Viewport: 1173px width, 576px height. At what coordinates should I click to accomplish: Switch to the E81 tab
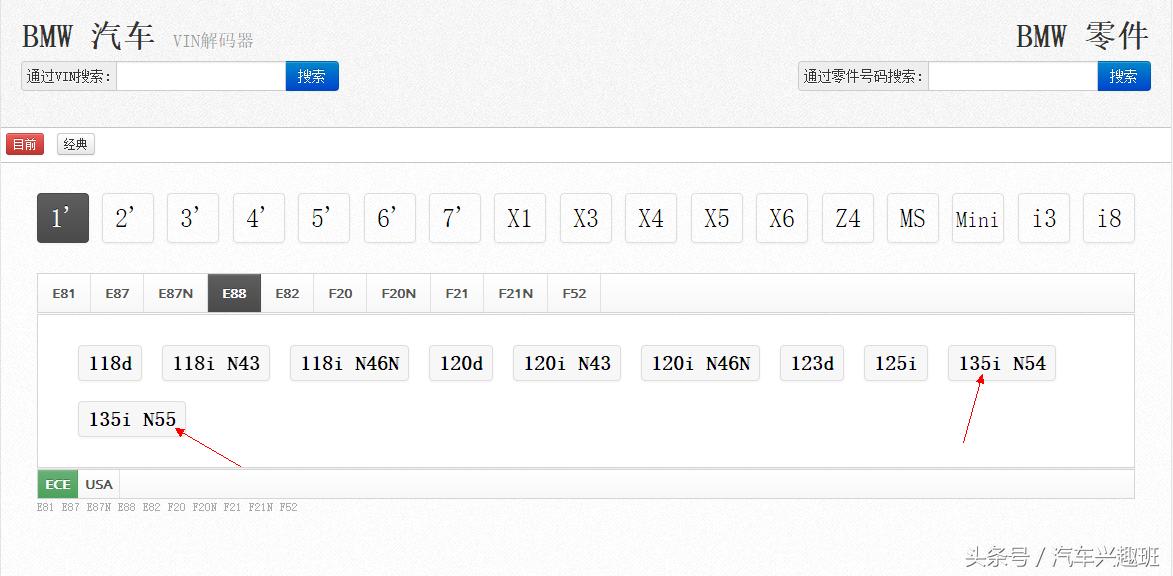coord(64,293)
